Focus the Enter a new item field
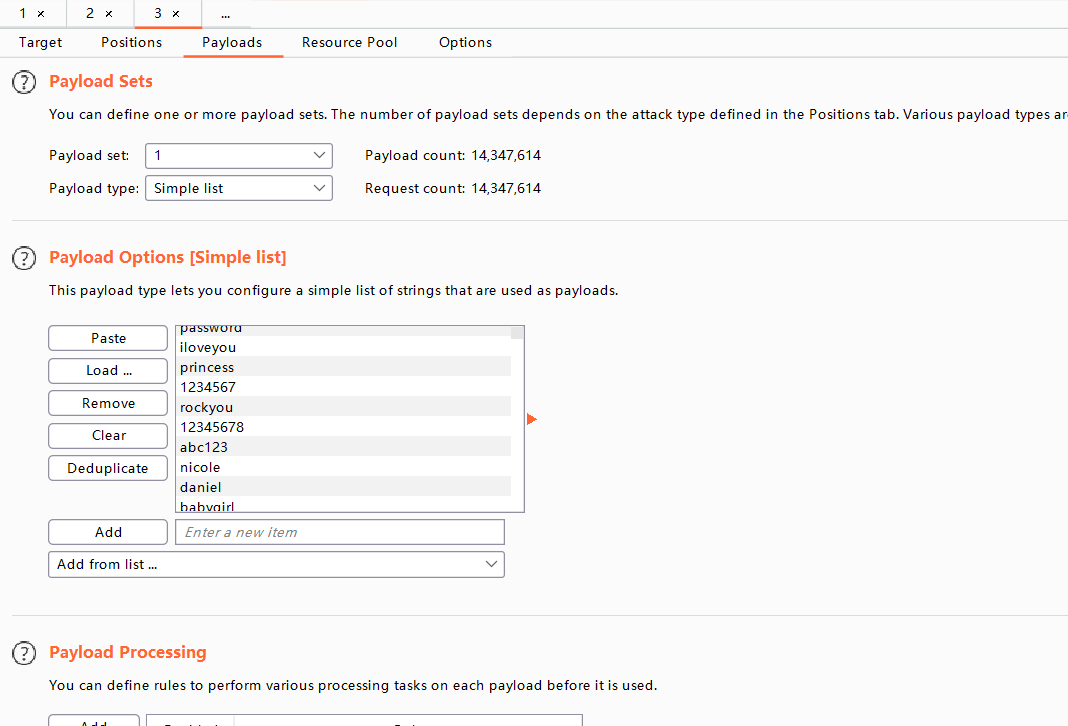Image resolution: width=1068 pixels, height=726 pixels. click(x=339, y=532)
